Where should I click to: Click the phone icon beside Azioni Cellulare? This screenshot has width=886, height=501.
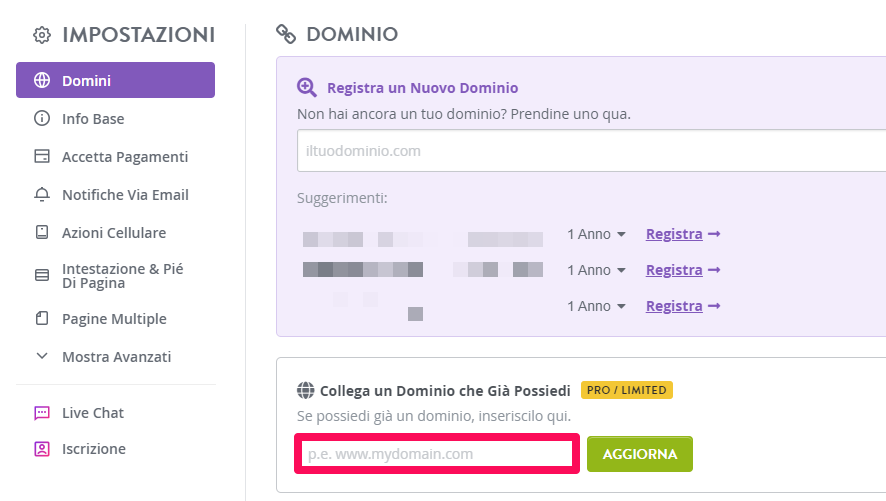tap(42, 232)
